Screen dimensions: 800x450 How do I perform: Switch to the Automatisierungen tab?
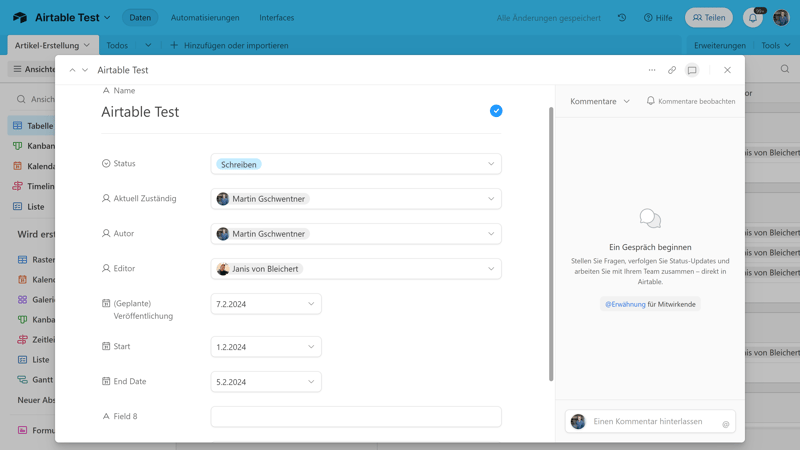(205, 18)
